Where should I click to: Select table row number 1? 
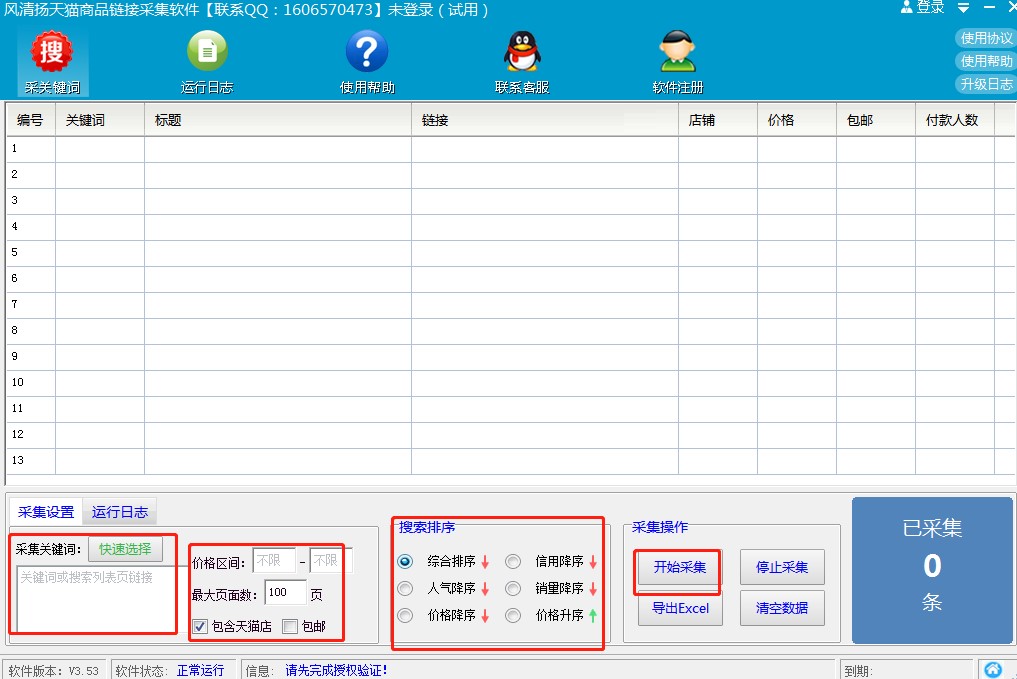[510, 149]
